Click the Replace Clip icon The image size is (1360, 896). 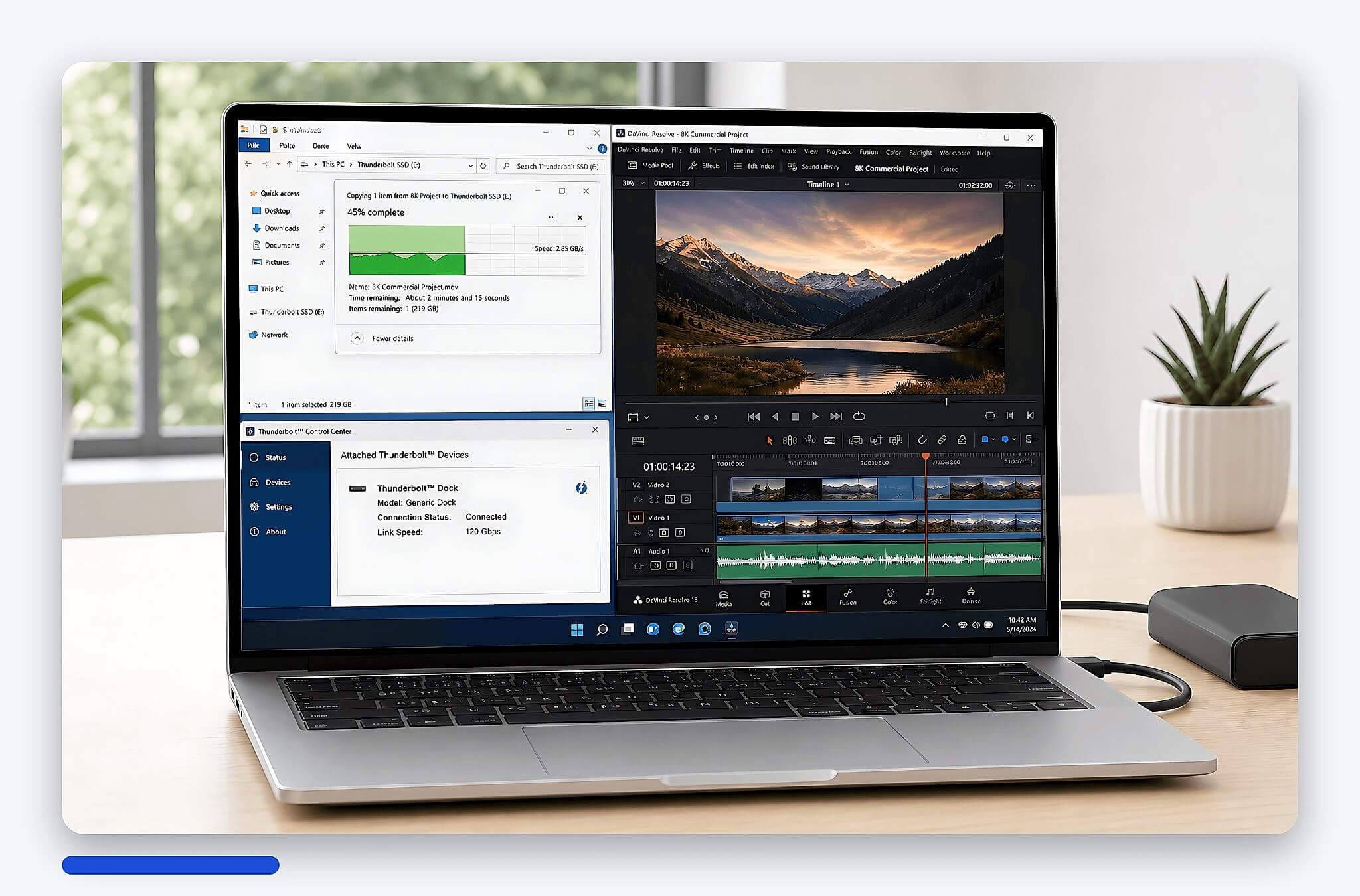click(x=896, y=440)
